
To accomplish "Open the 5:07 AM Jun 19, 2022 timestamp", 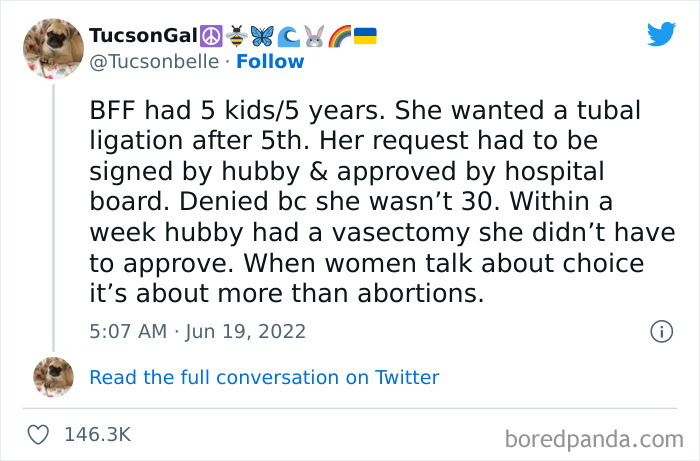I will (197, 331).
